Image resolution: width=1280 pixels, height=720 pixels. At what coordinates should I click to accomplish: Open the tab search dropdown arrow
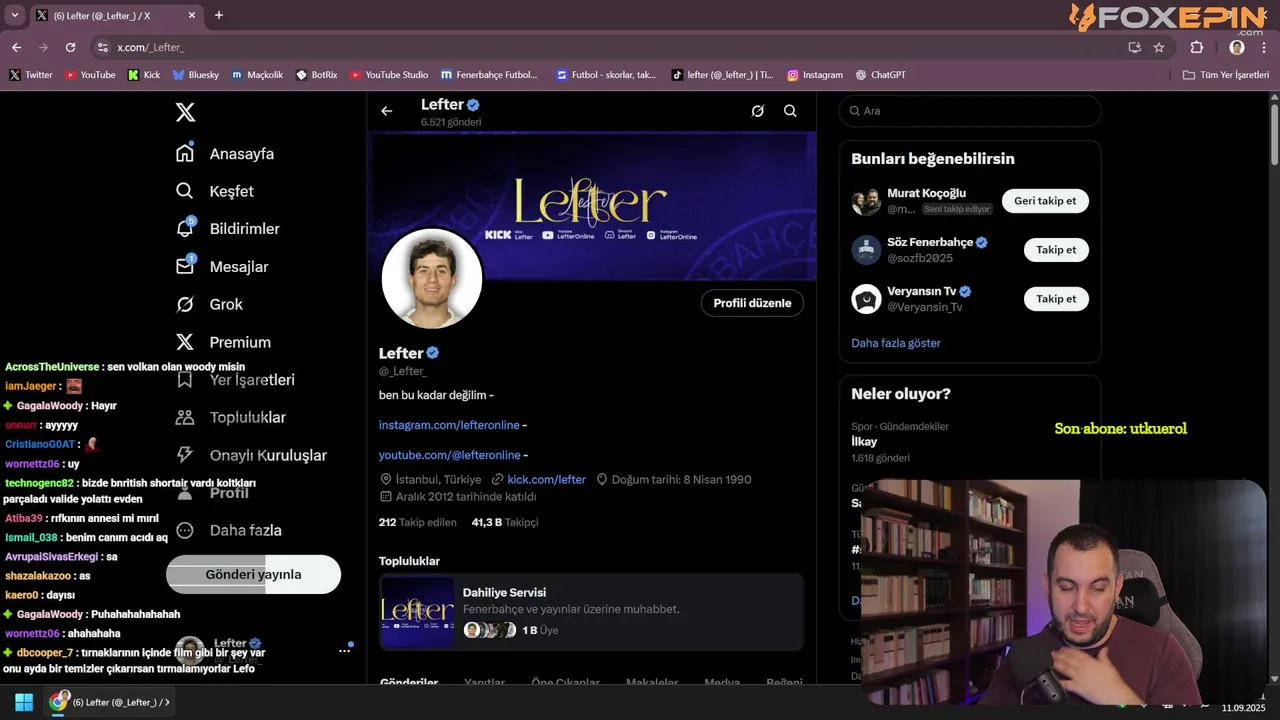[x=14, y=15]
